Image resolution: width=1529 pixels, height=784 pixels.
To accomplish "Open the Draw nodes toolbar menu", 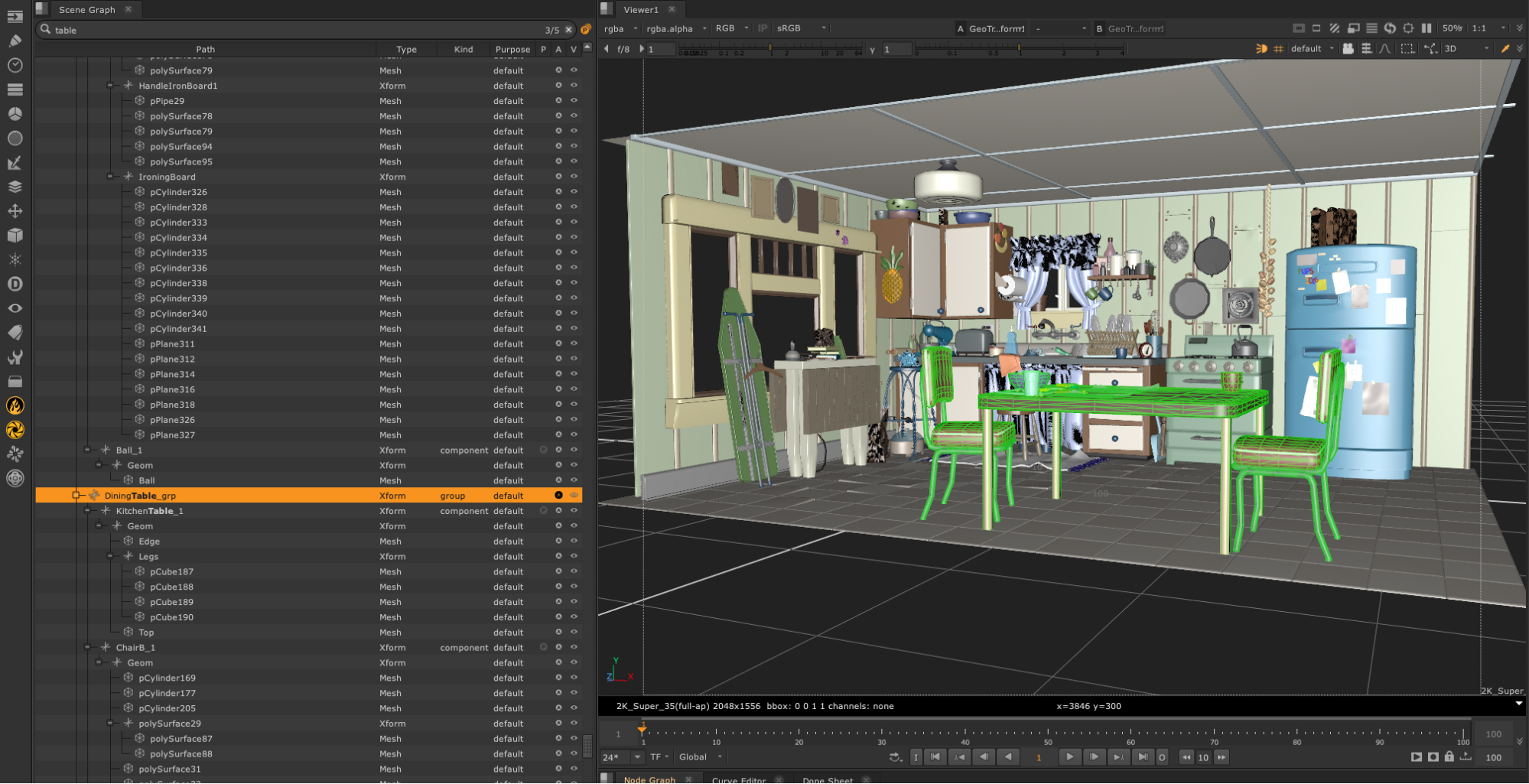I will 15,41.
